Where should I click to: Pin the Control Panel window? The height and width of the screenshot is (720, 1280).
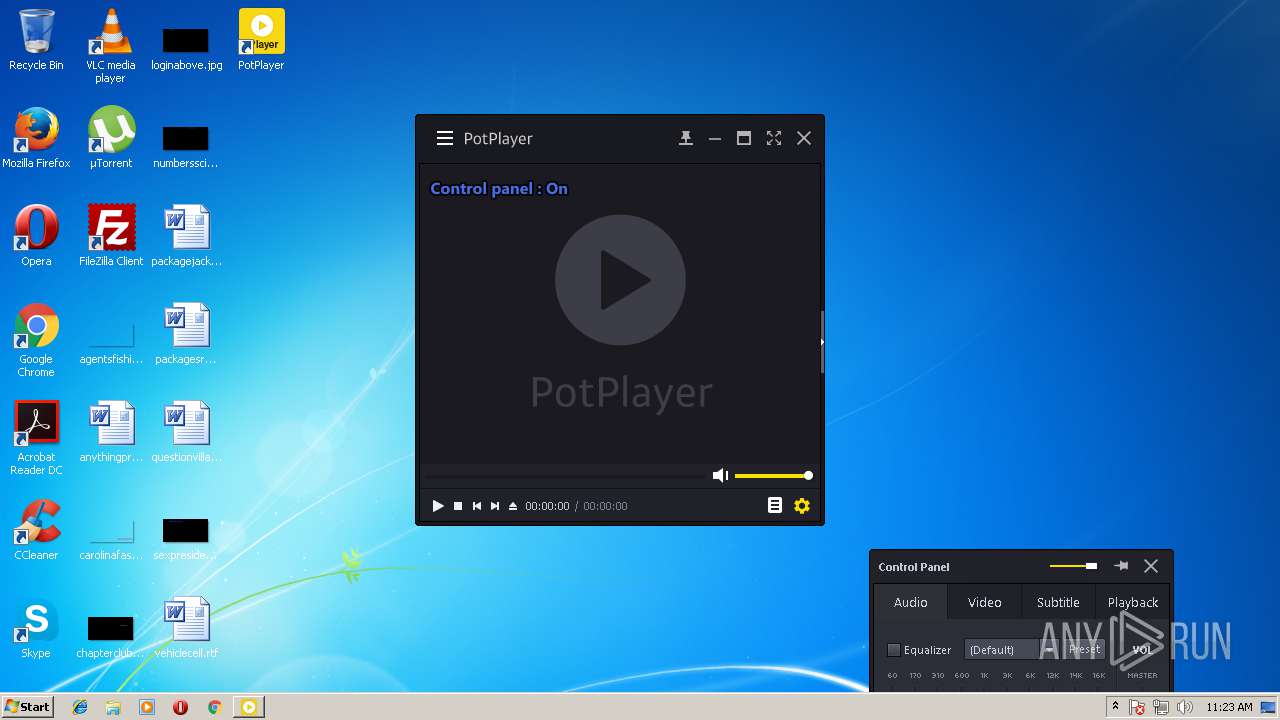point(1122,566)
